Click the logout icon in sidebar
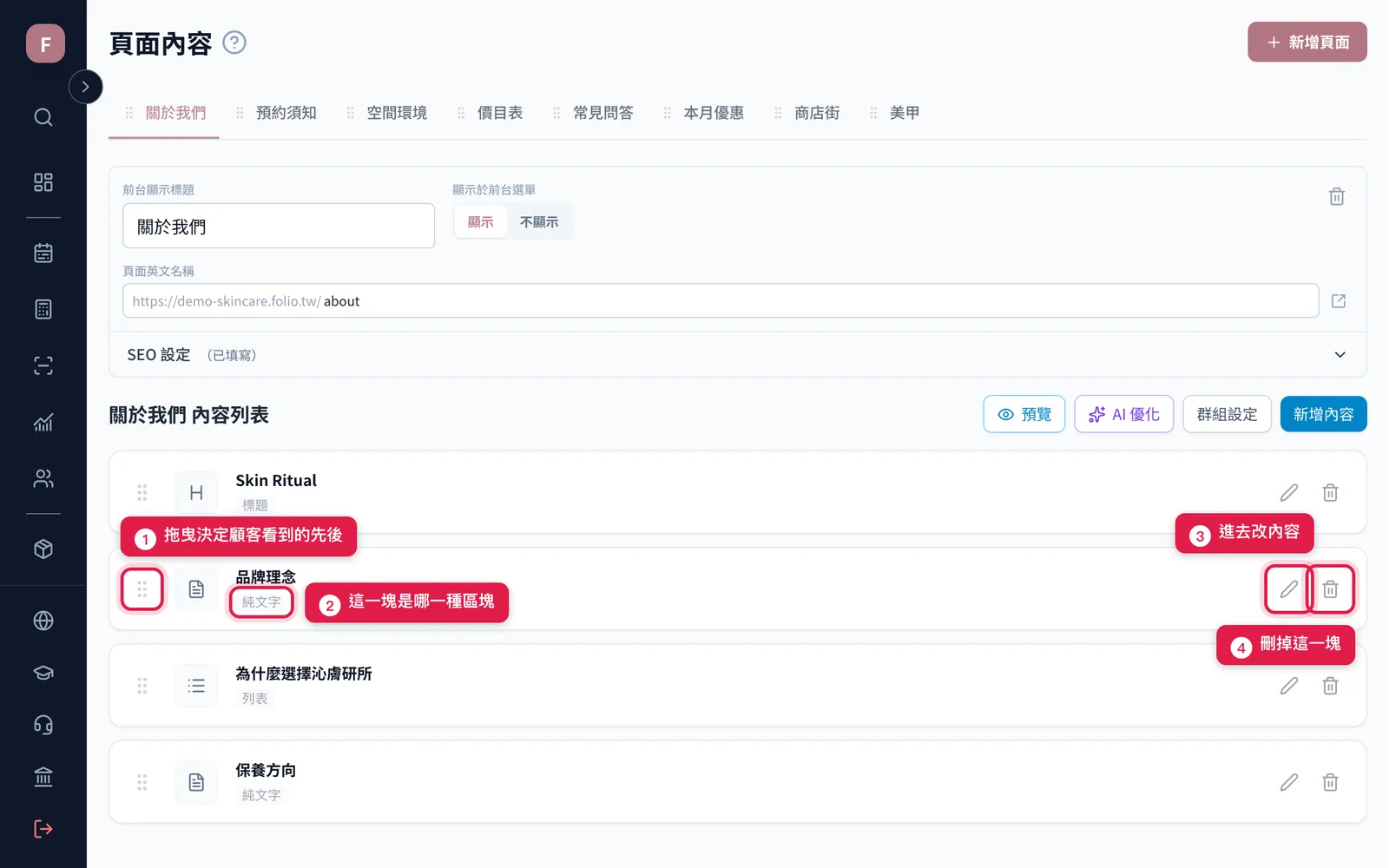The image size is (1389, 868). (x=43, y=829)
